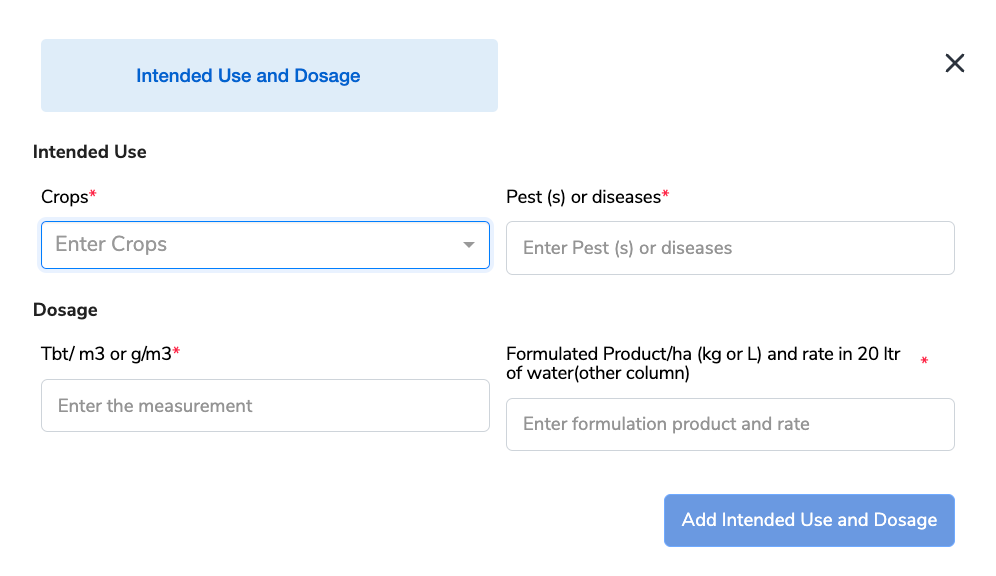The image size is (996, 576).
Task: Click the Enter the measurement field
Action: click(x=265, y=406)
